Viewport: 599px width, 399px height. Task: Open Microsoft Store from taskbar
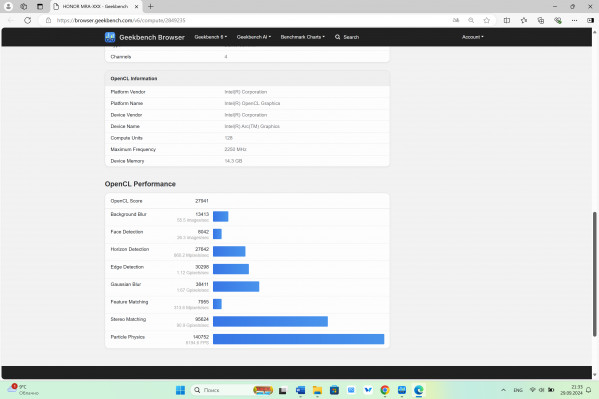[x=334, y=390]
